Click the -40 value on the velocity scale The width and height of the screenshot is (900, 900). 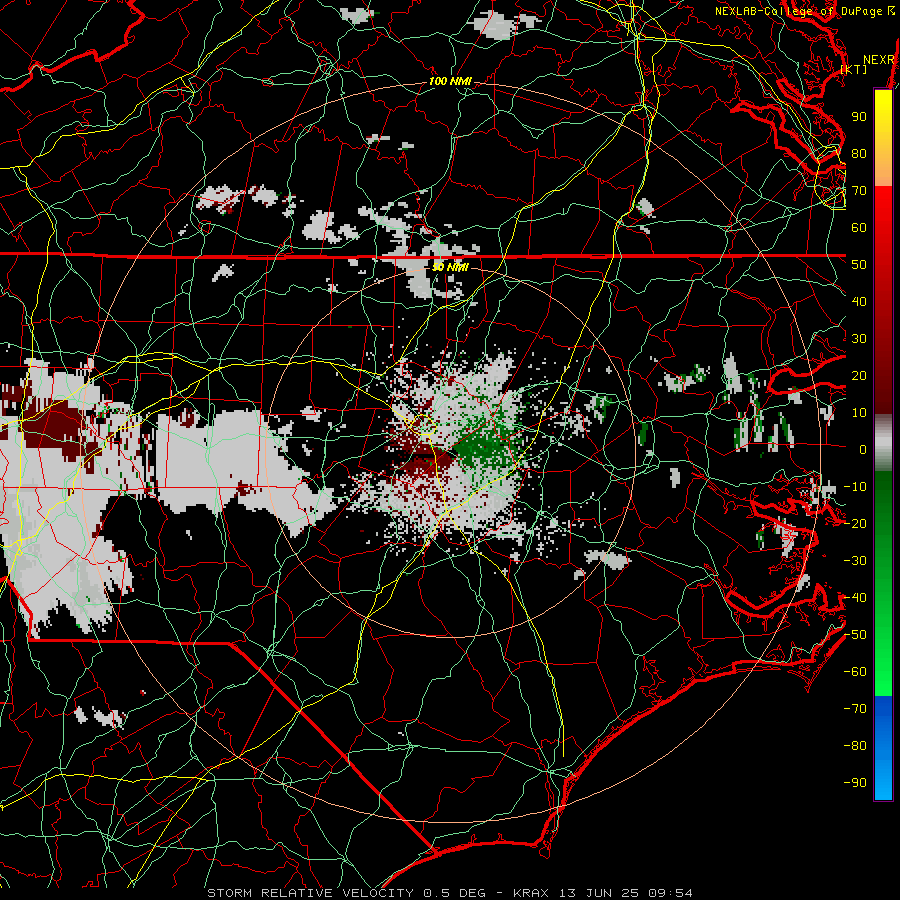click(855, 598)
